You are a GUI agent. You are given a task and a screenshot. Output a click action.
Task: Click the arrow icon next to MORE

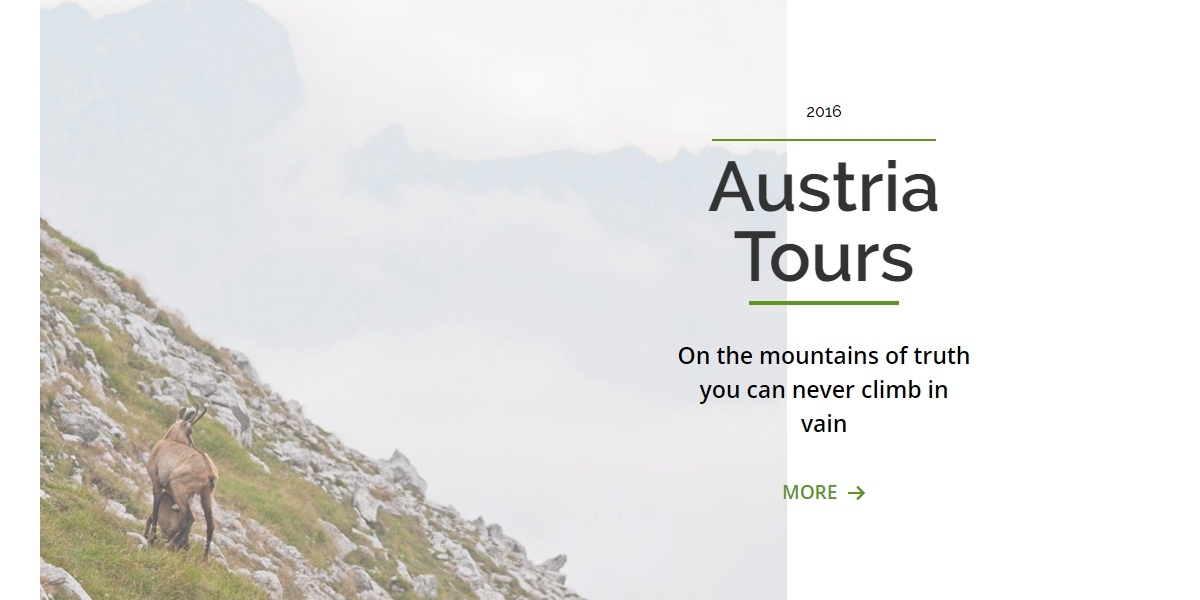coord(856,493)
